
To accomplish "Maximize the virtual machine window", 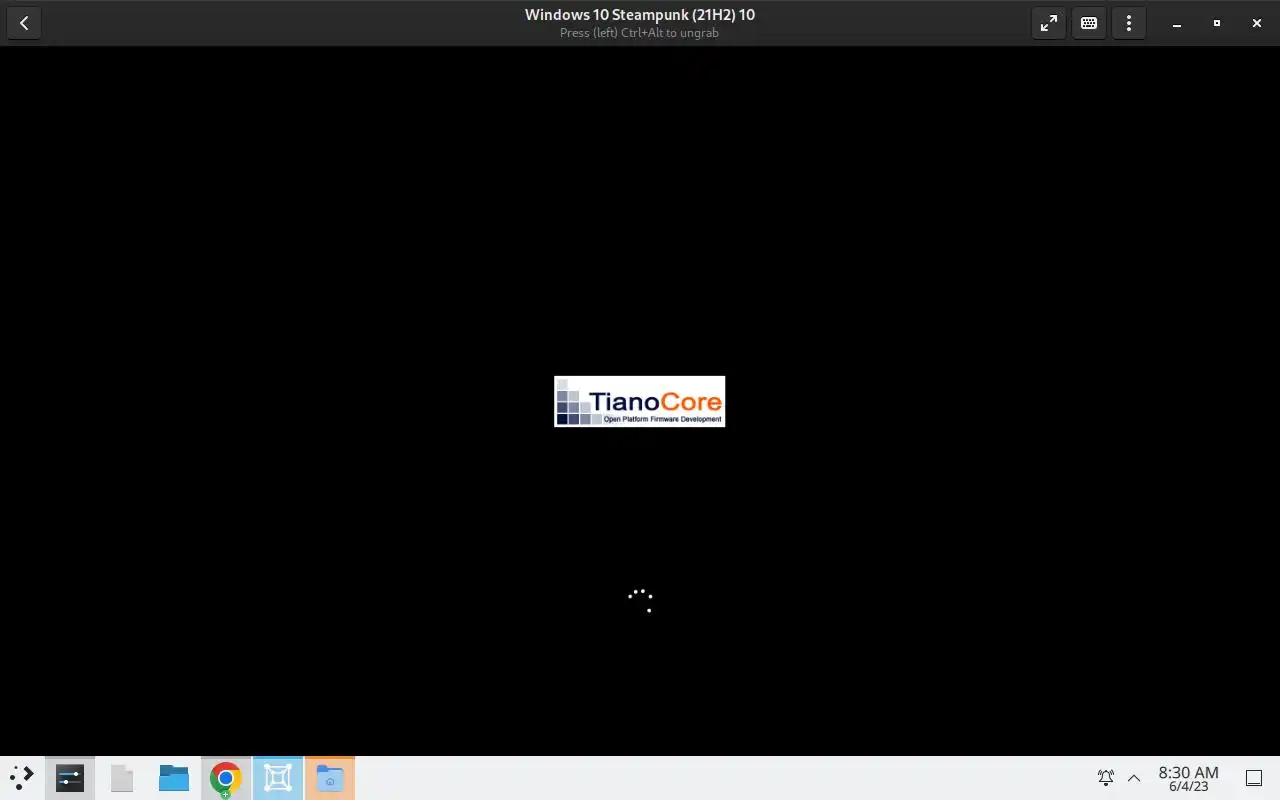I will pos(1217,23).
